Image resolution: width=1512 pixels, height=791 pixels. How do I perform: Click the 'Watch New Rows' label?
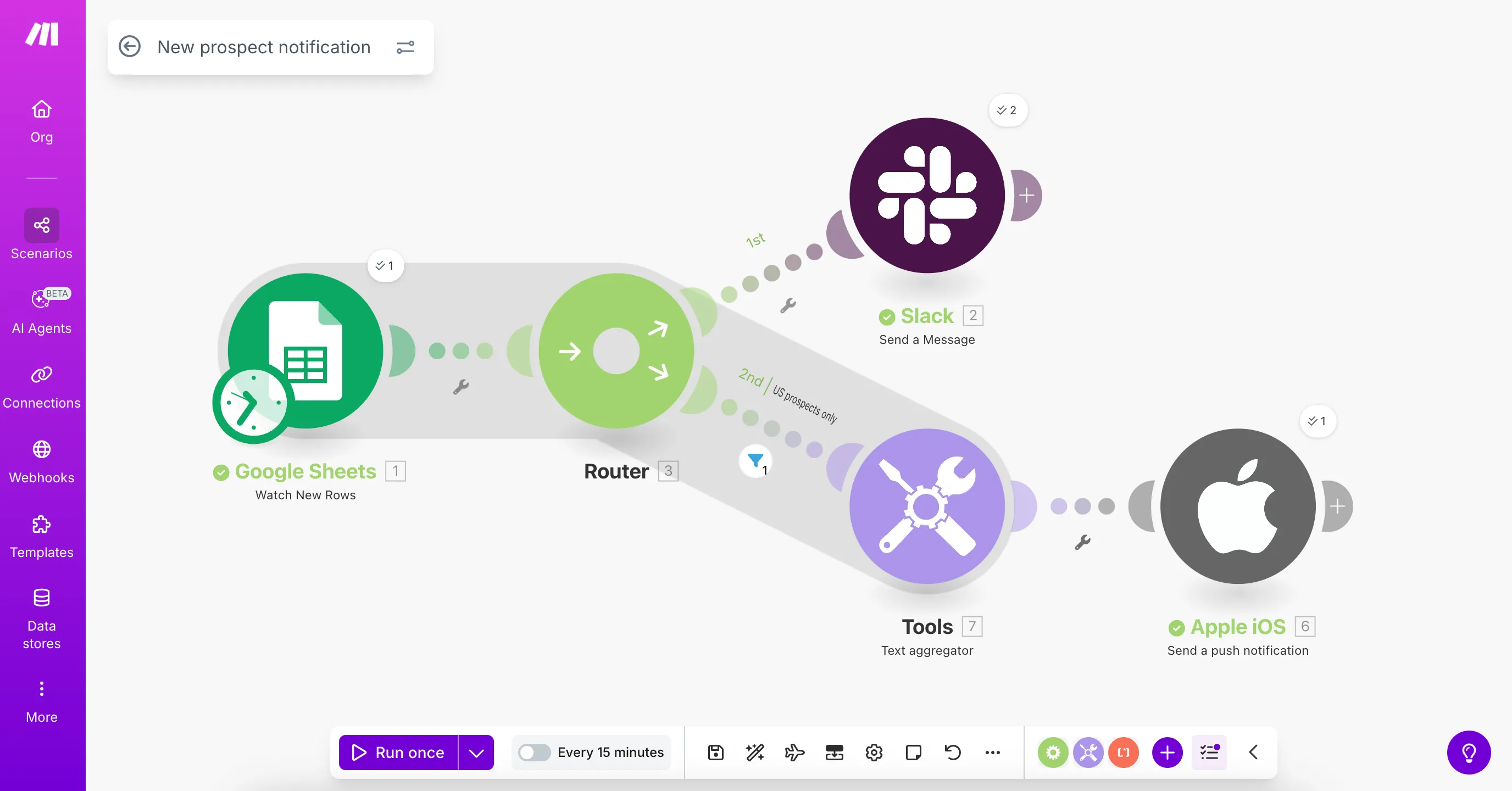305,495
